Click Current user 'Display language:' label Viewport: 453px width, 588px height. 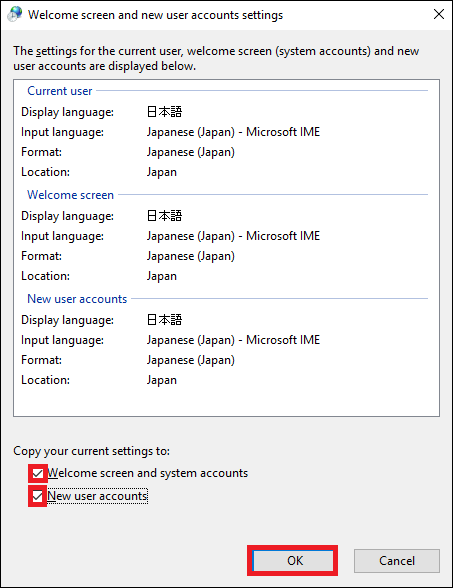click(x=68, y=112)
